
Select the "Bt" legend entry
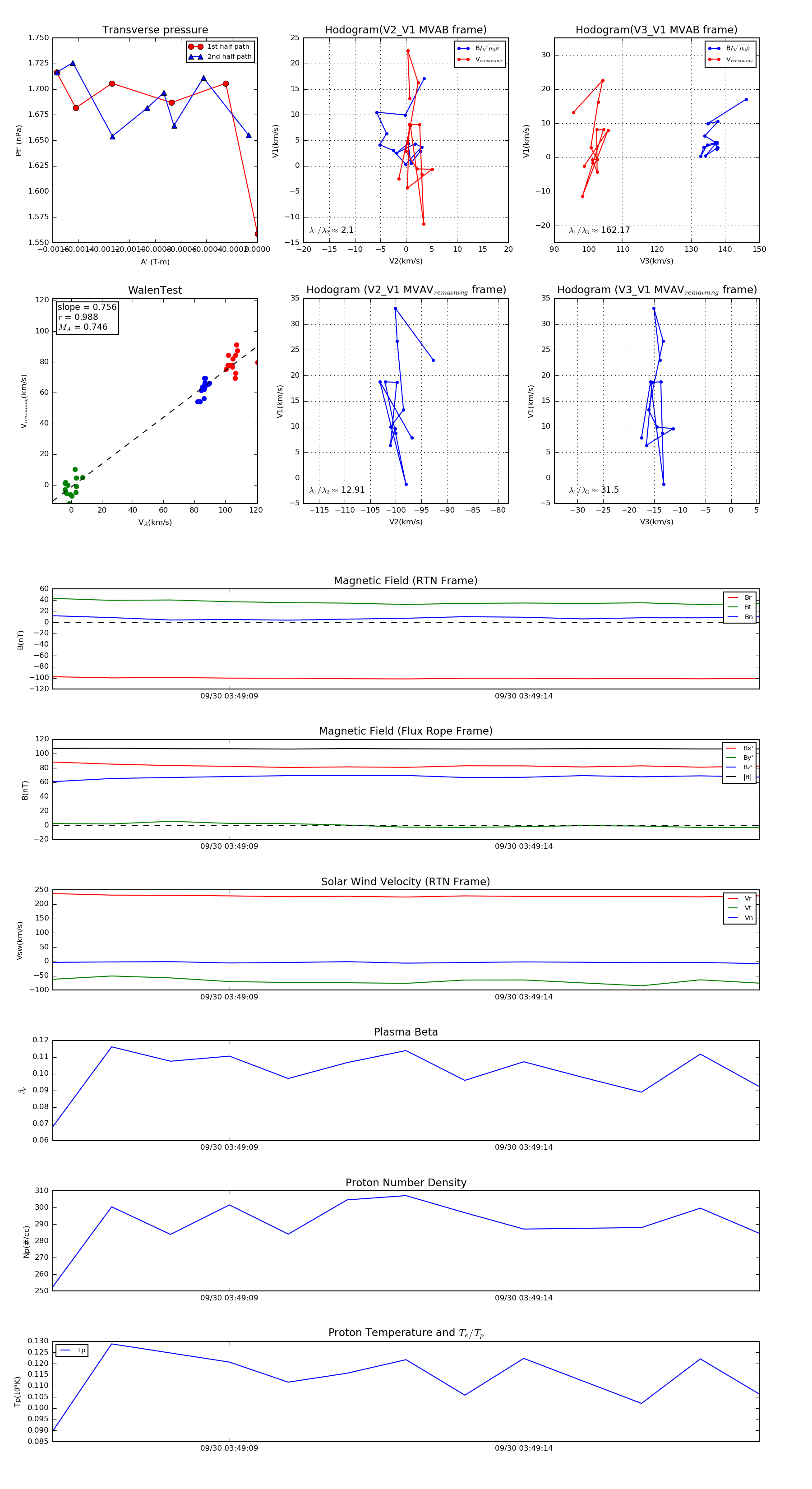point(740,607)
